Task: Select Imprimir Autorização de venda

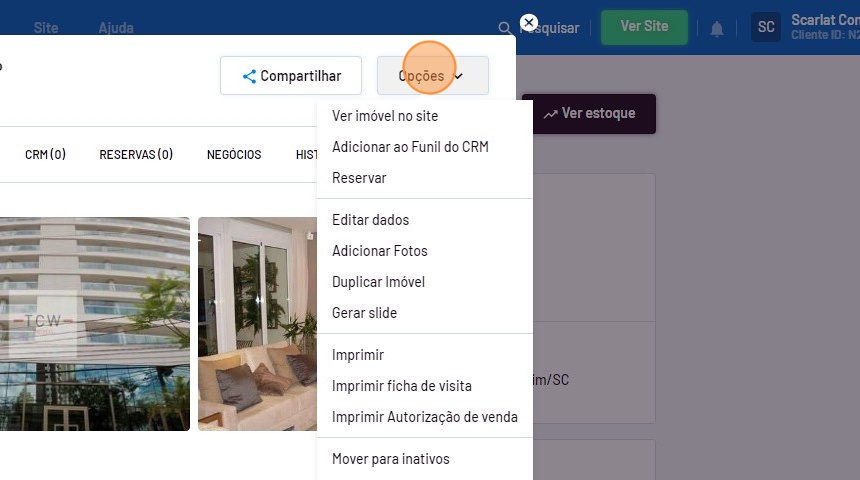Action: (x=425, y=417)
